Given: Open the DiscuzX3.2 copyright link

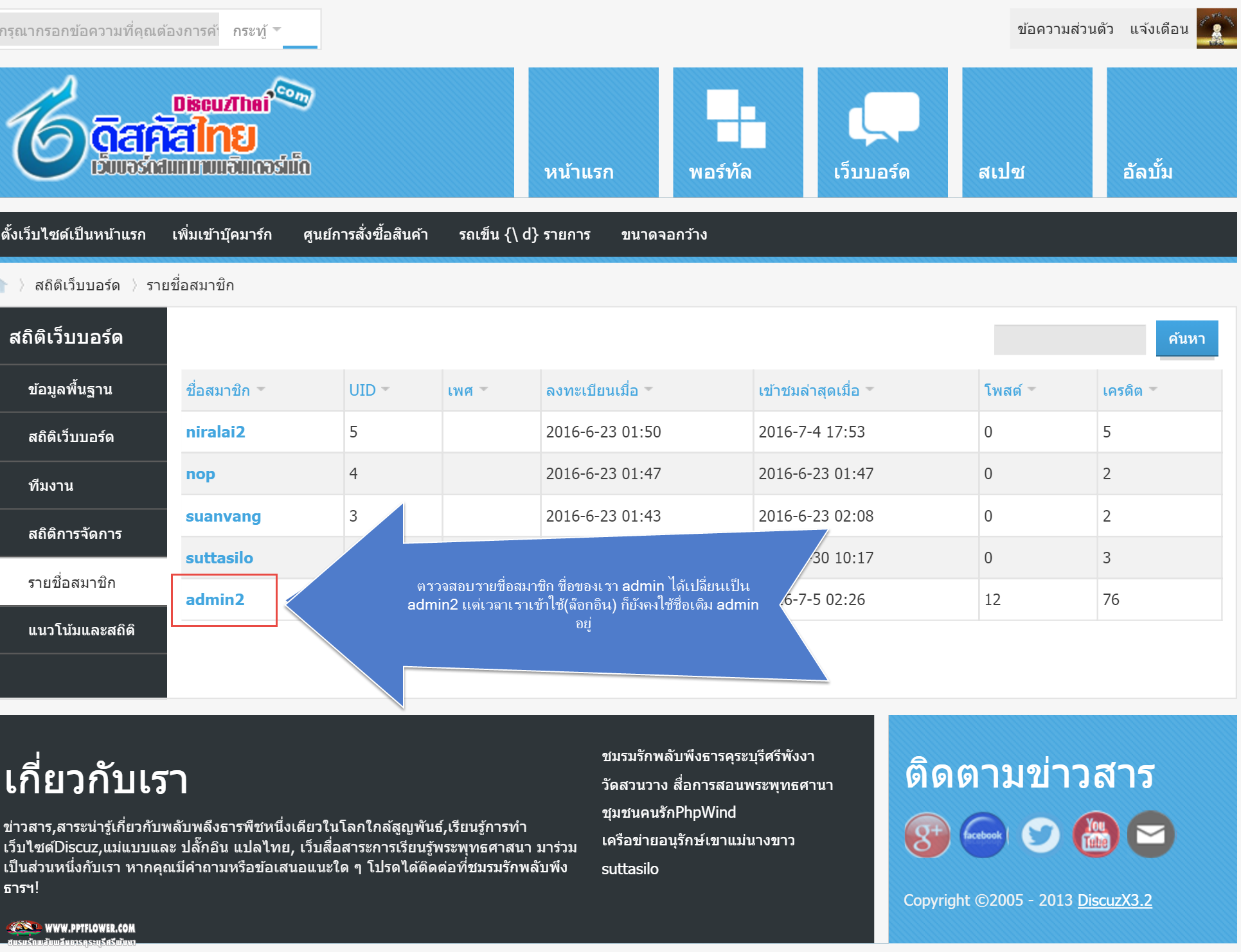Looking at the screenshot, I should pos(1114,900).
